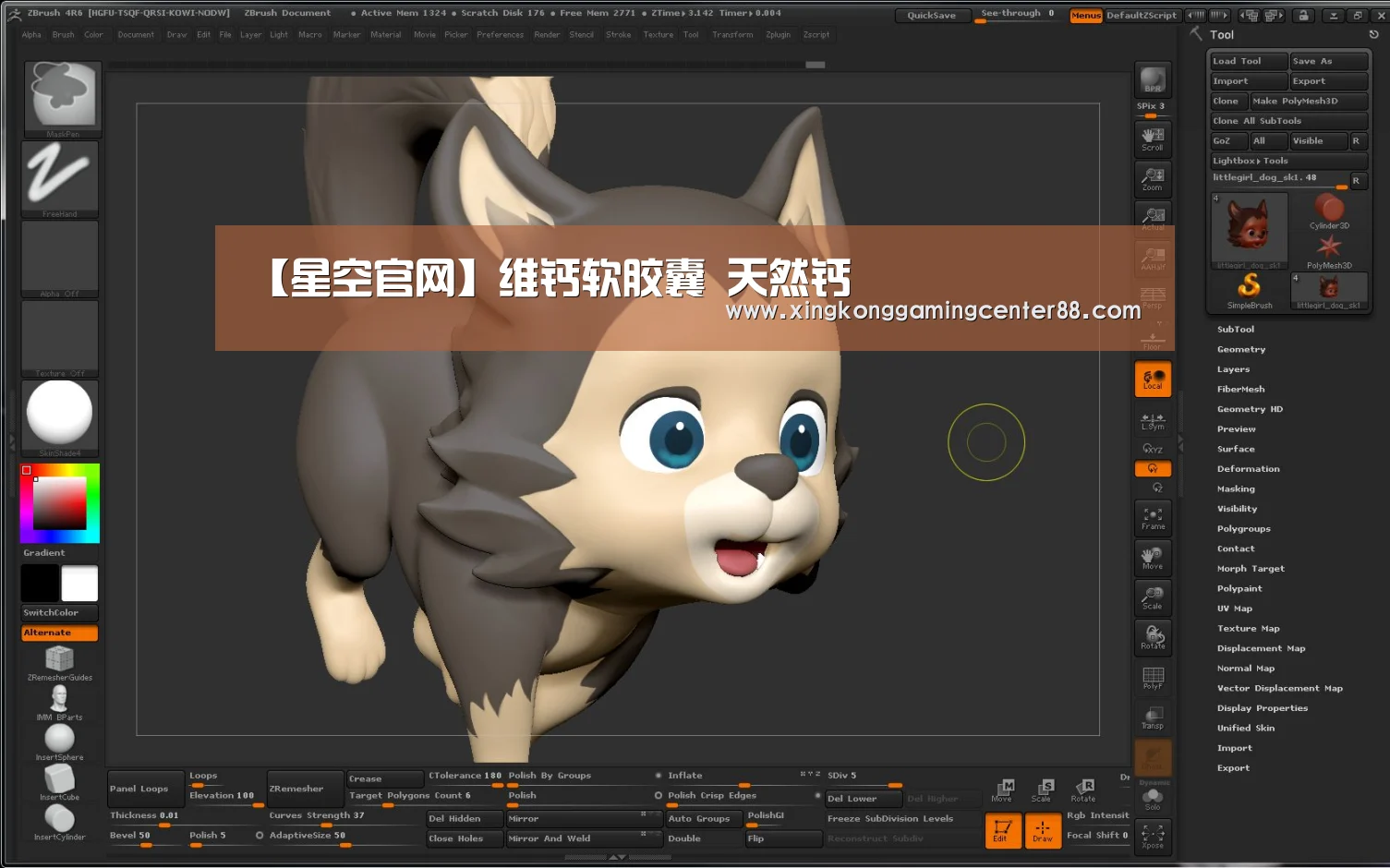This screenshot has width=1390, height=868.
Task: Open the Brush menu
Action: [x=63, y=35]
